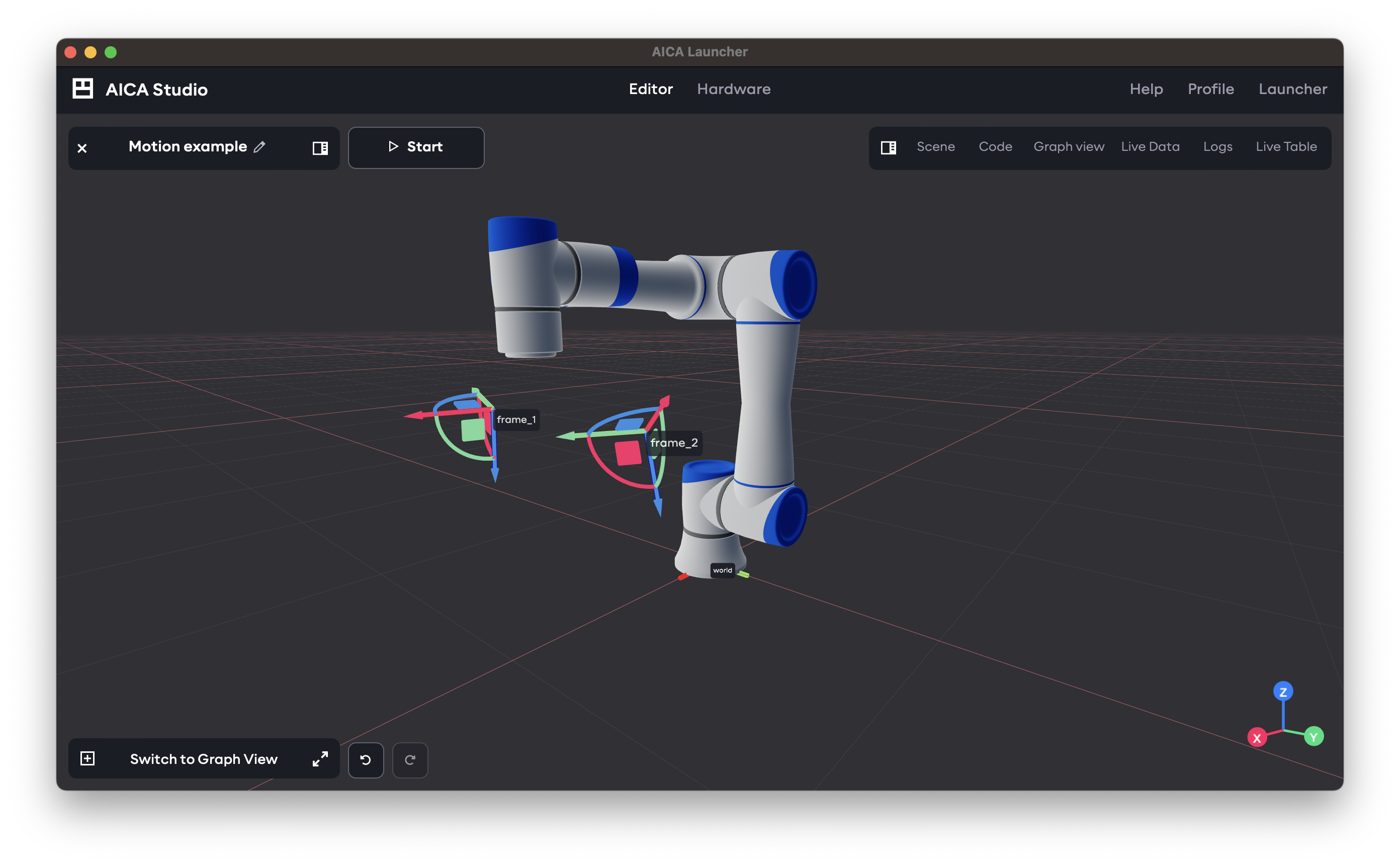Screen dimensions: 1400x865
Task: Click the add-node plus icon near Switch to Graph View
Action: click(x=88, y=758)
